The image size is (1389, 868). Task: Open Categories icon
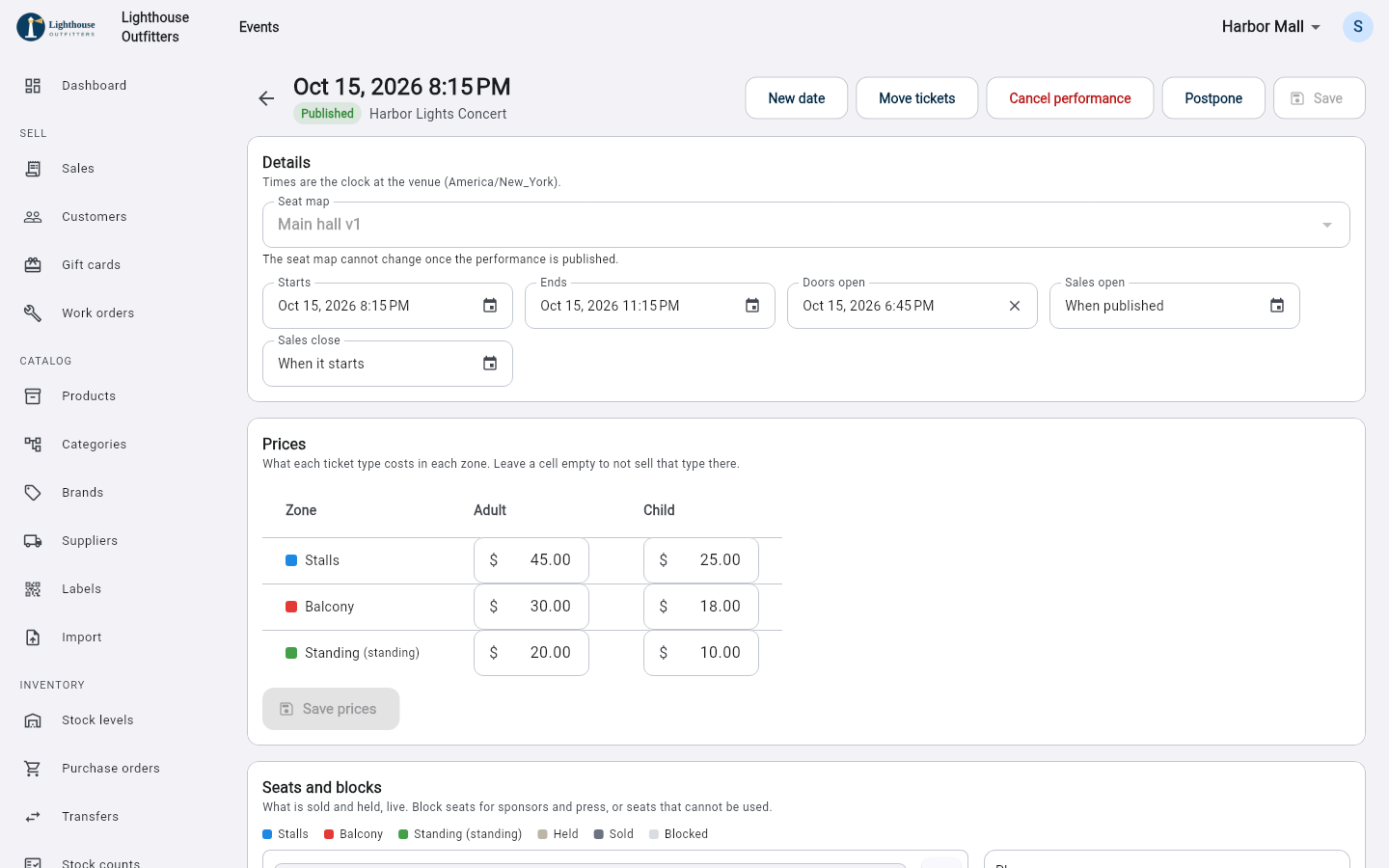pyautogui.click(x=33, y=445)
